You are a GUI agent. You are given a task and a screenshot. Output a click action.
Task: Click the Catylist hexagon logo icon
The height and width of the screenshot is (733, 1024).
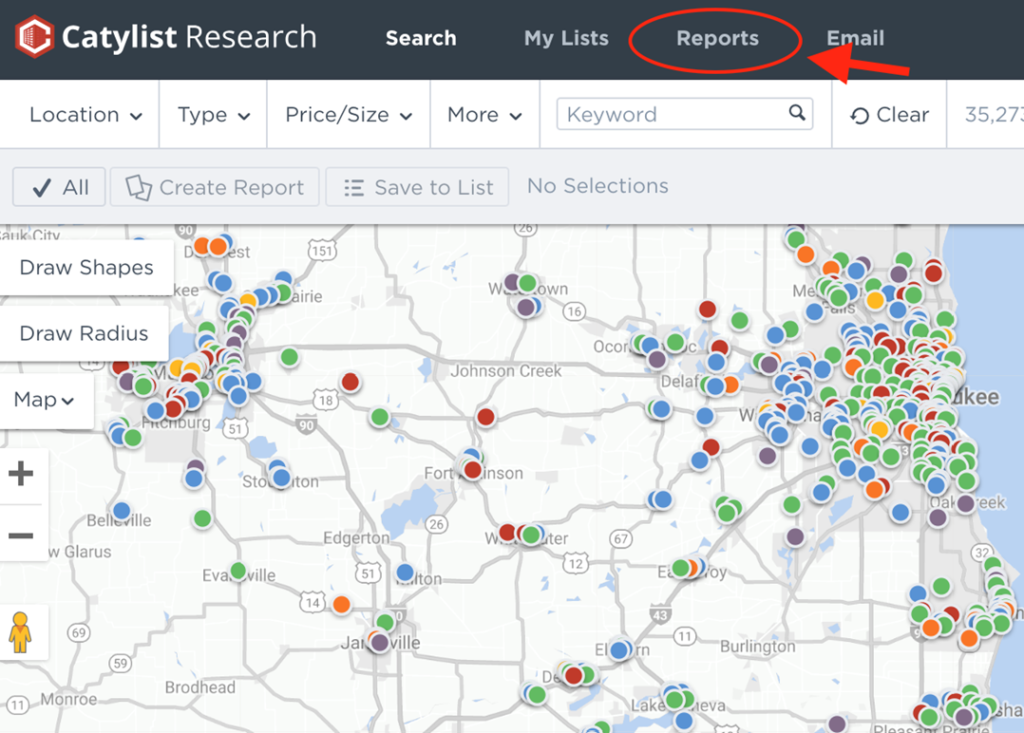34,37
